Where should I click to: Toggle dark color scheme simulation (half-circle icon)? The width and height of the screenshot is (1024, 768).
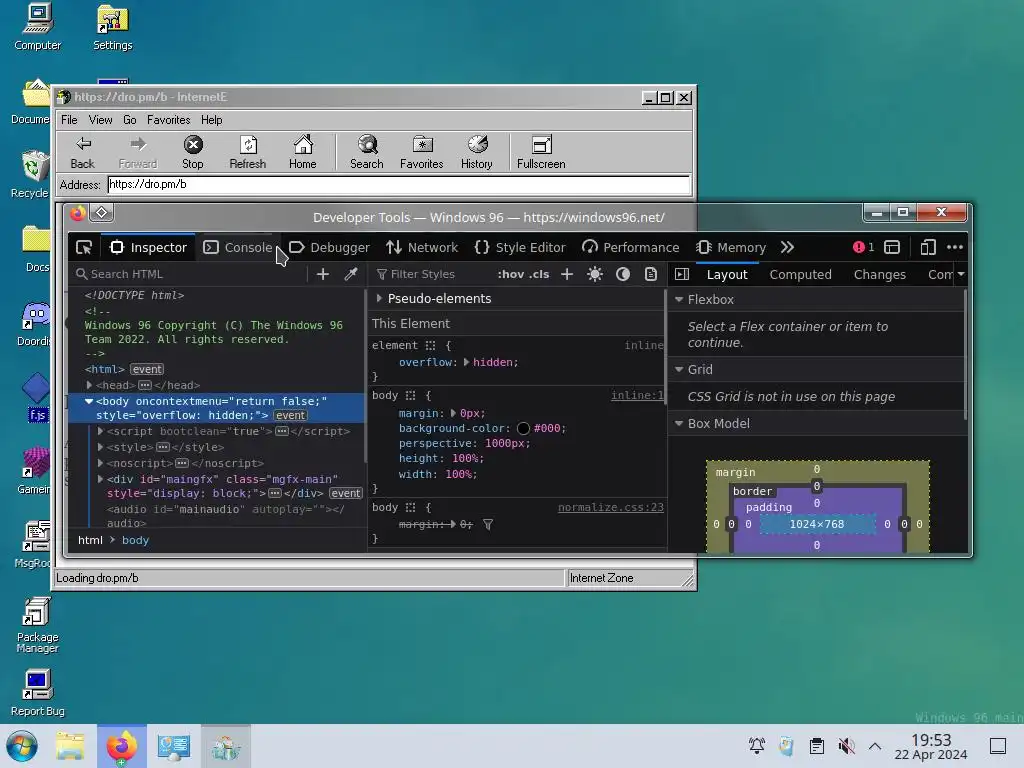pyautogui.click(x=623, y=274)
